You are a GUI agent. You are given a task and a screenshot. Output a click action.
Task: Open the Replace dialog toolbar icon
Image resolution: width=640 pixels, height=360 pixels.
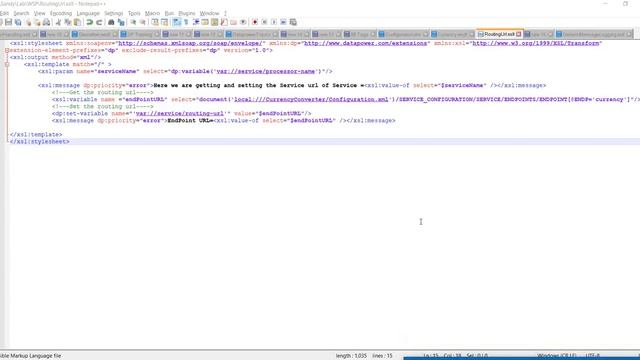tap(121, 22)
